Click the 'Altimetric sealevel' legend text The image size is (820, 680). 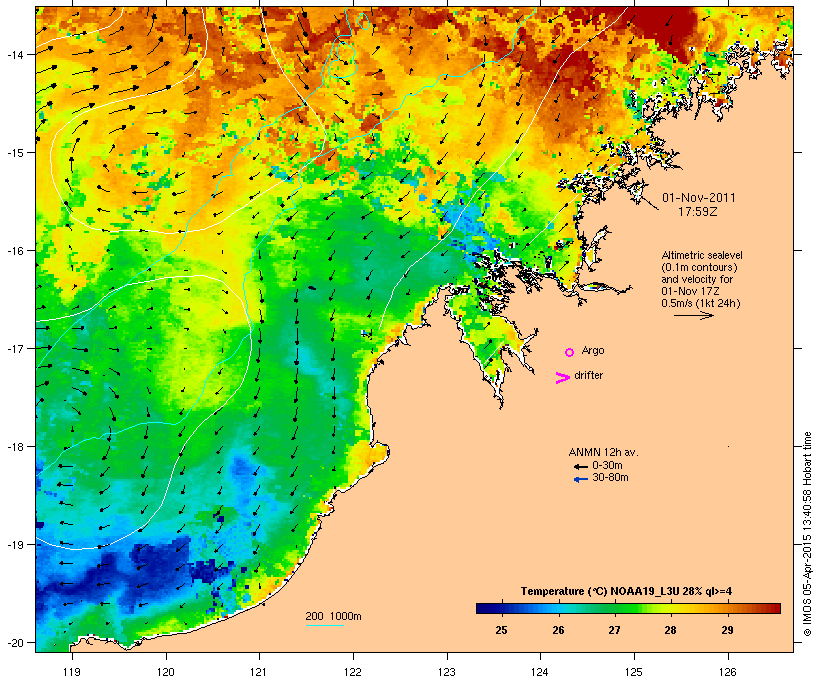[702, 255]
